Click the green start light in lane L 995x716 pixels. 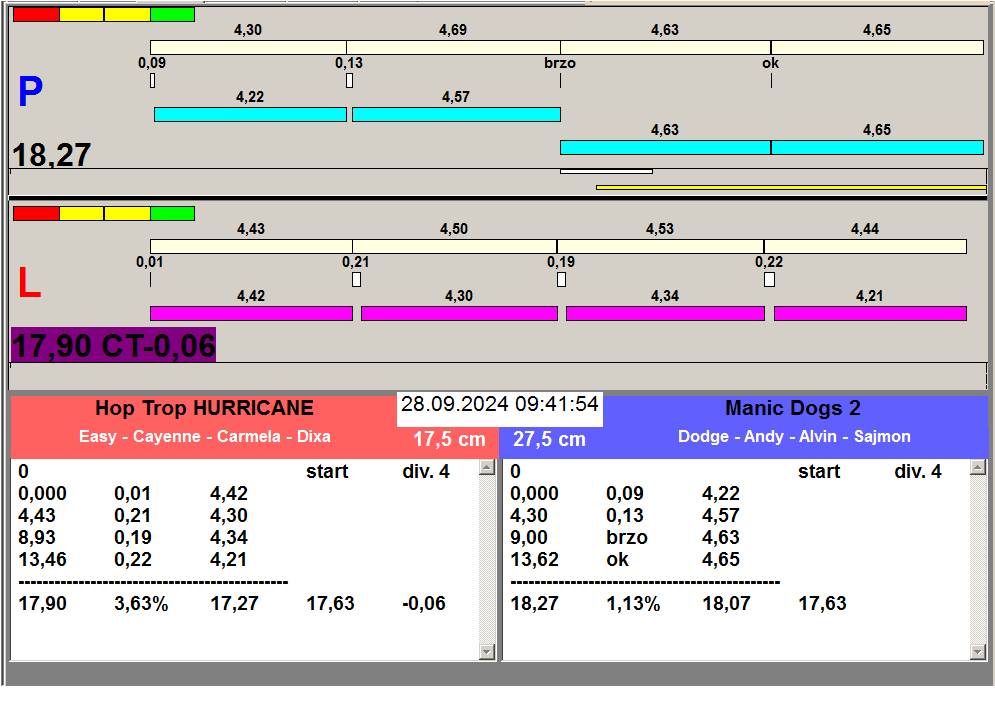[x=172, y=213]
